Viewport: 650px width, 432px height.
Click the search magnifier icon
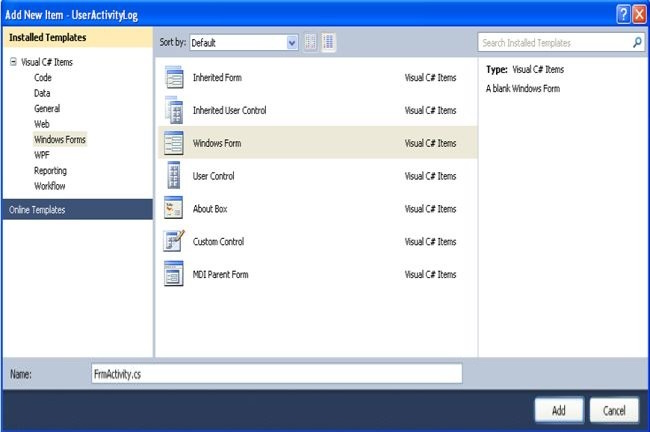click(637, 42)
